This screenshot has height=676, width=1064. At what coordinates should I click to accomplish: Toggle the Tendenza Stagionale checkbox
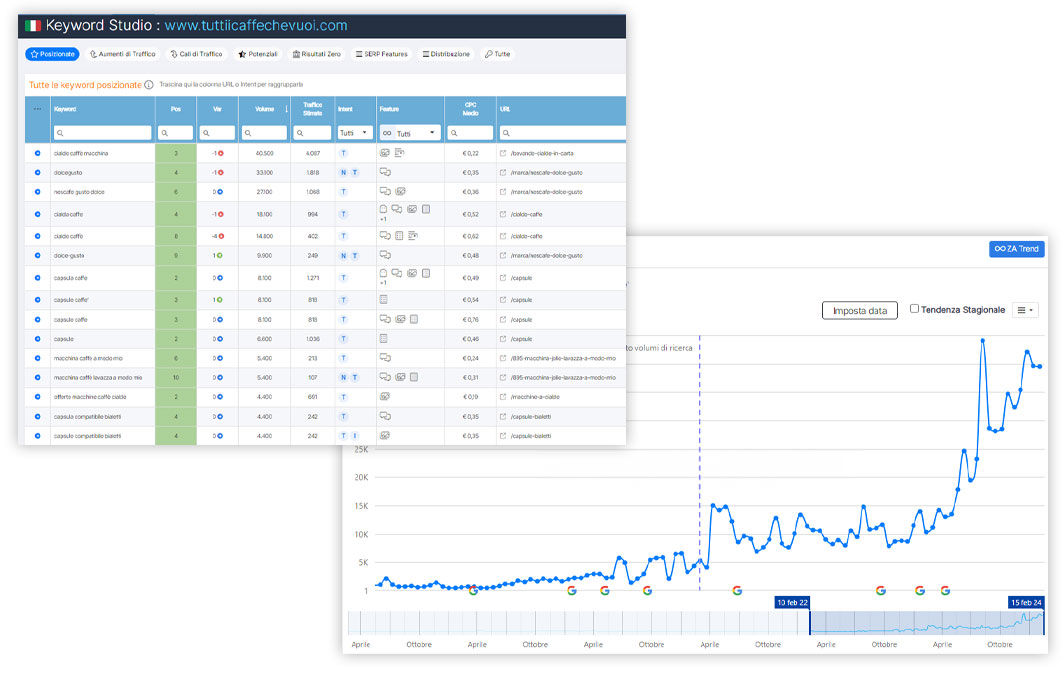[914, 310]
